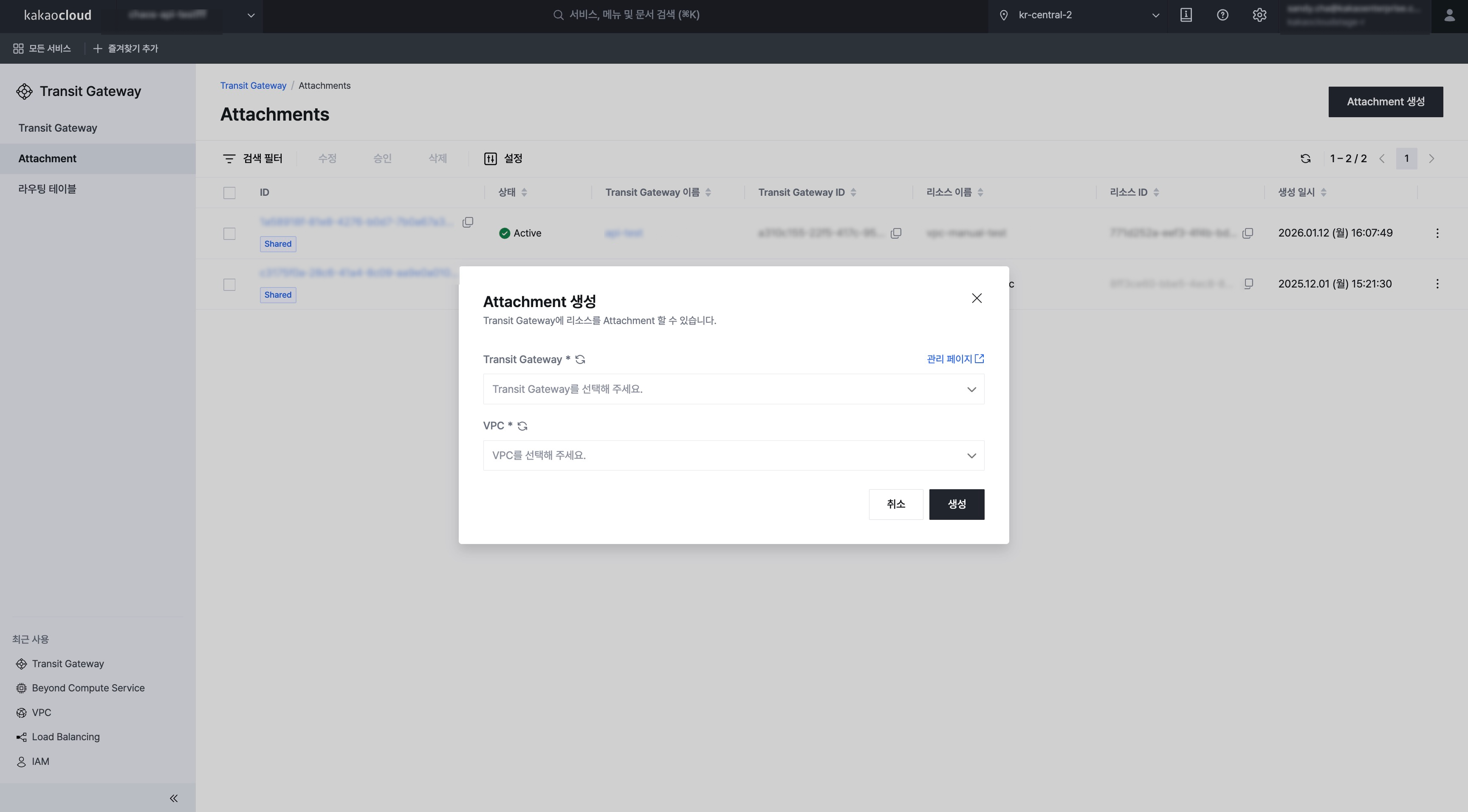1468x812 pixels.
Task: Check the second attachment row checkbox
Action: [229, 285]
